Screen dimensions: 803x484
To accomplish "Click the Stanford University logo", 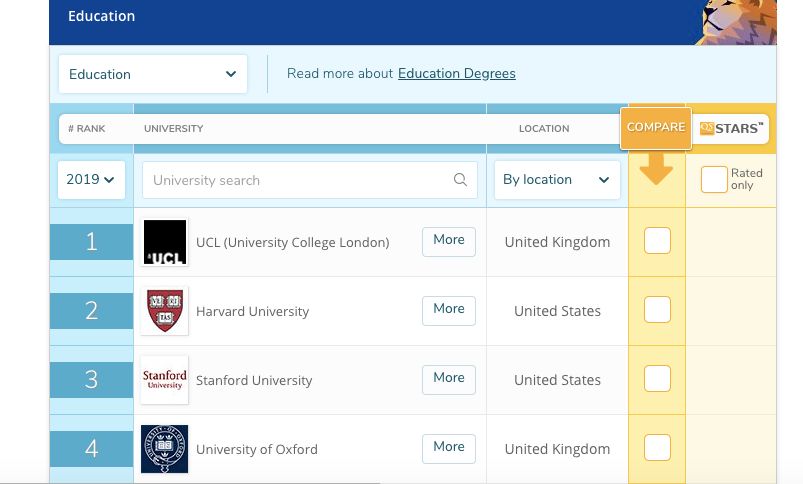I will [x=164, y=380].
